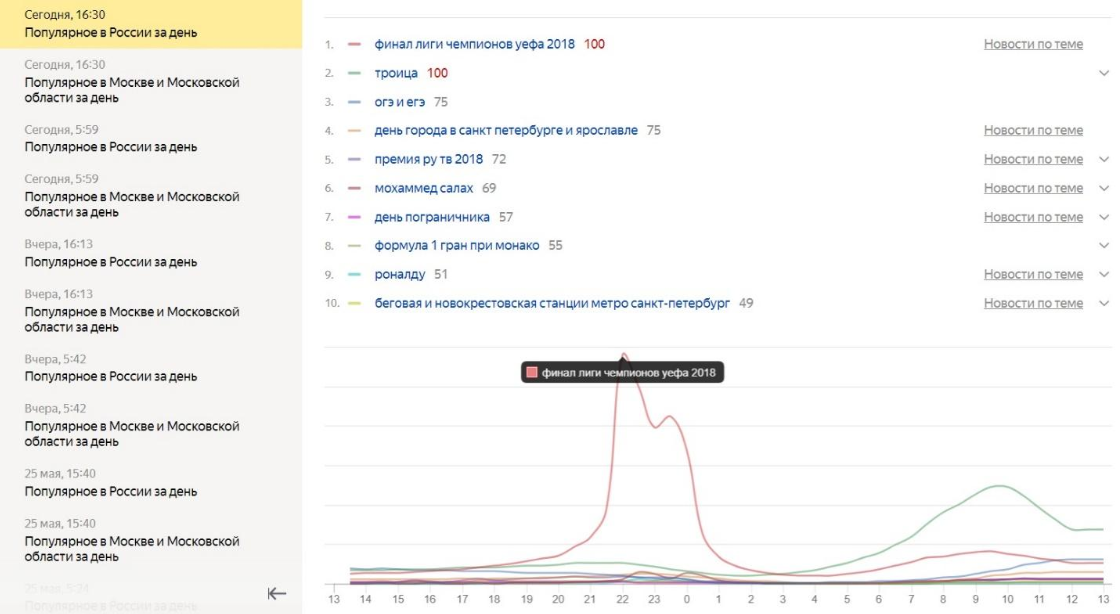Open Новости по теме for день пограничника

(x=1033, y=217)
